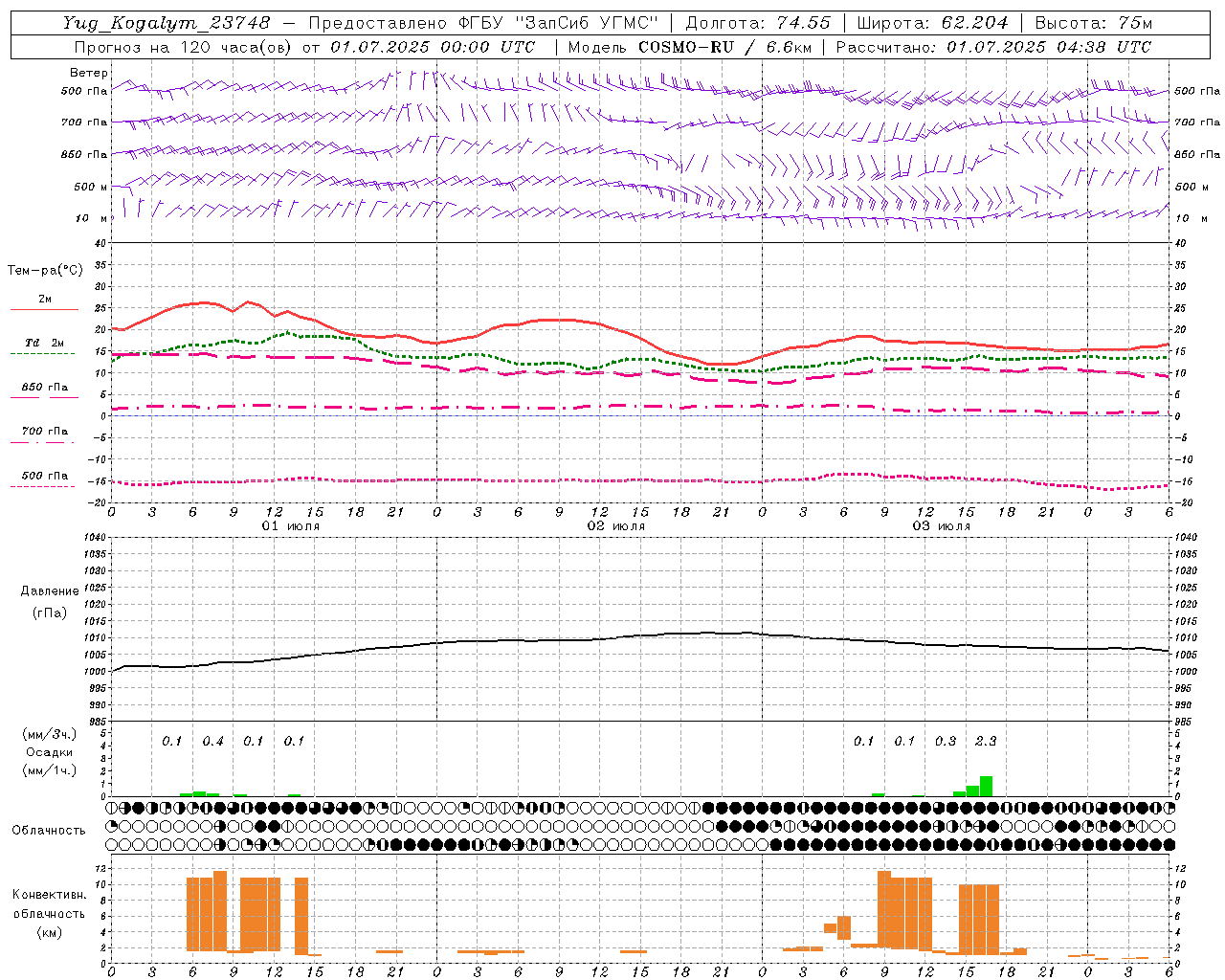This screenshot has height=980, width=1225.
Task: Click the 850 гПа label in temperature legend
Action: [x=45, y=388]
